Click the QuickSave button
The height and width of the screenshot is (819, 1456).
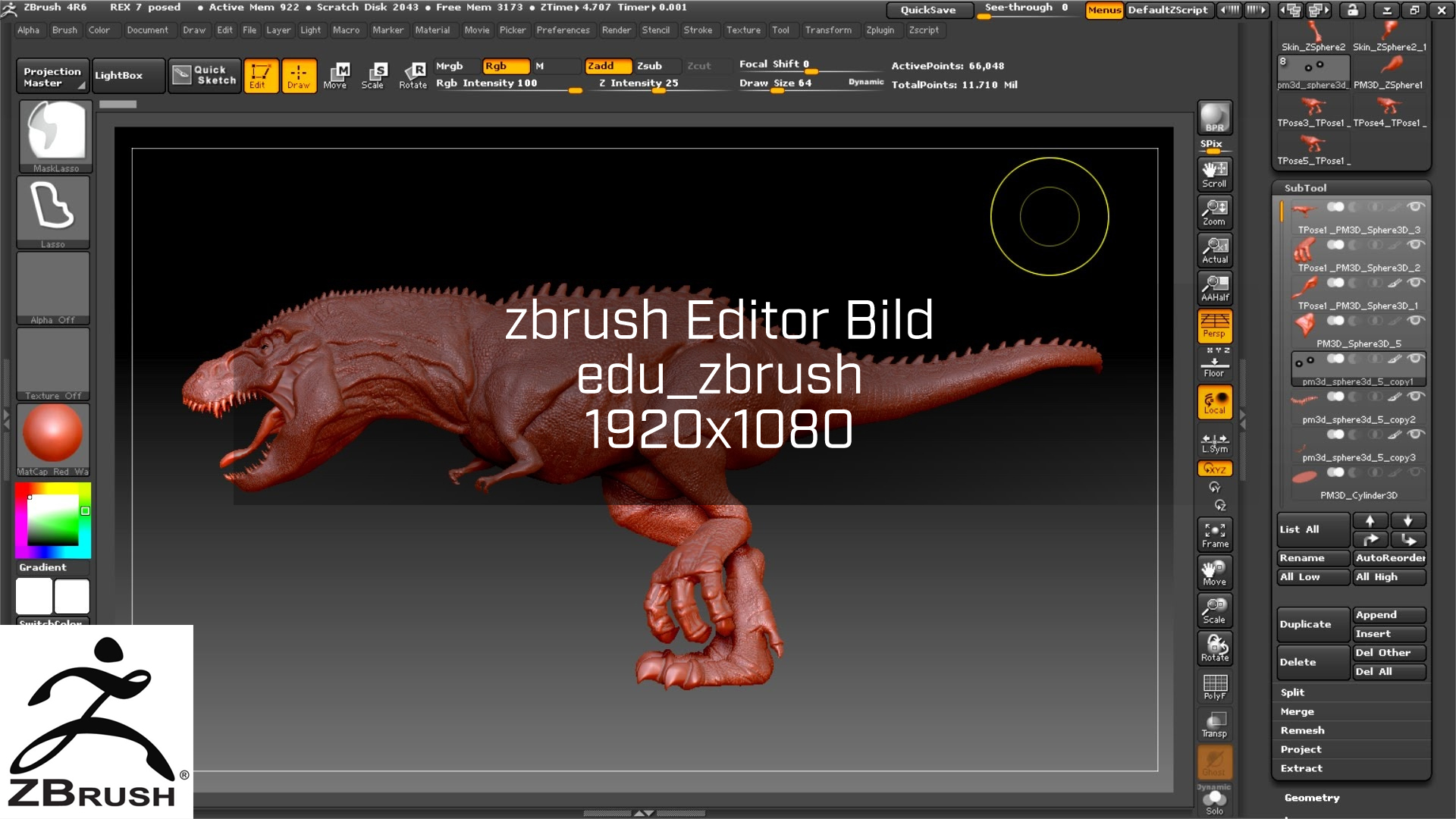[x=928, y=10]
